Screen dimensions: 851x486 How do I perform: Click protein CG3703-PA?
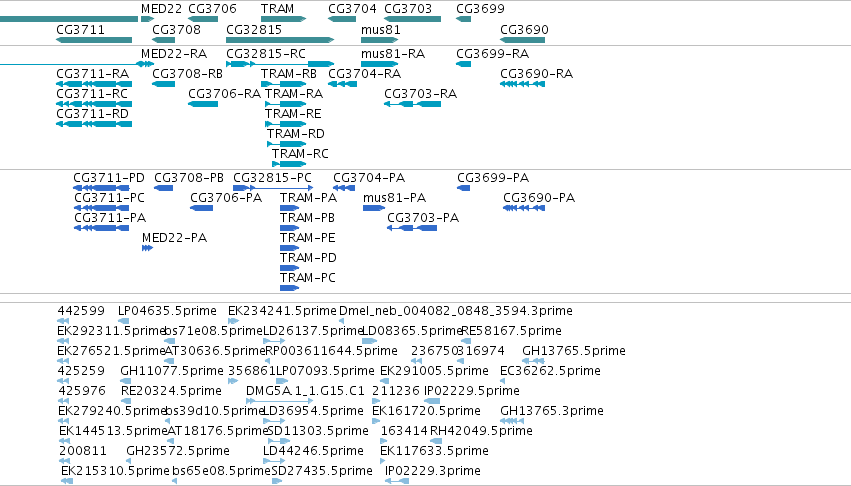(423, 218)
